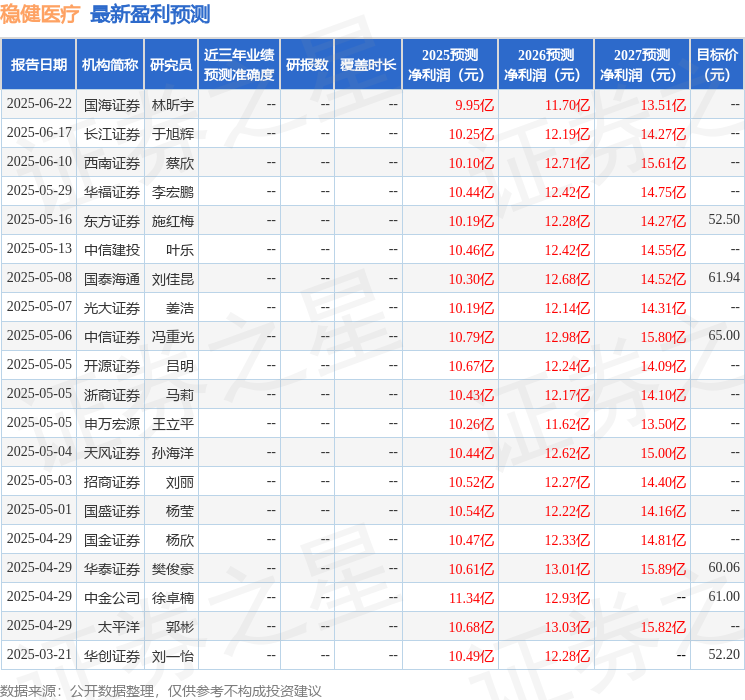
Task: Click the 14.81亿 forecast value
Action: pos(663,540)
